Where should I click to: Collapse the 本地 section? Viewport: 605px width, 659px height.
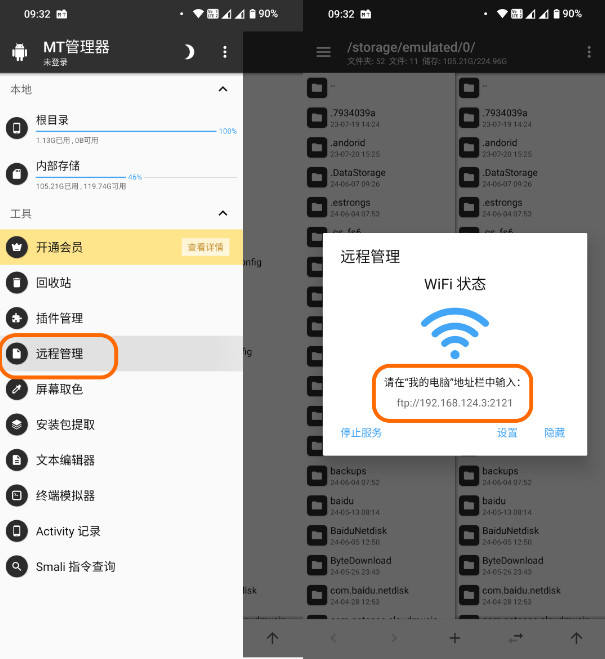223,89
